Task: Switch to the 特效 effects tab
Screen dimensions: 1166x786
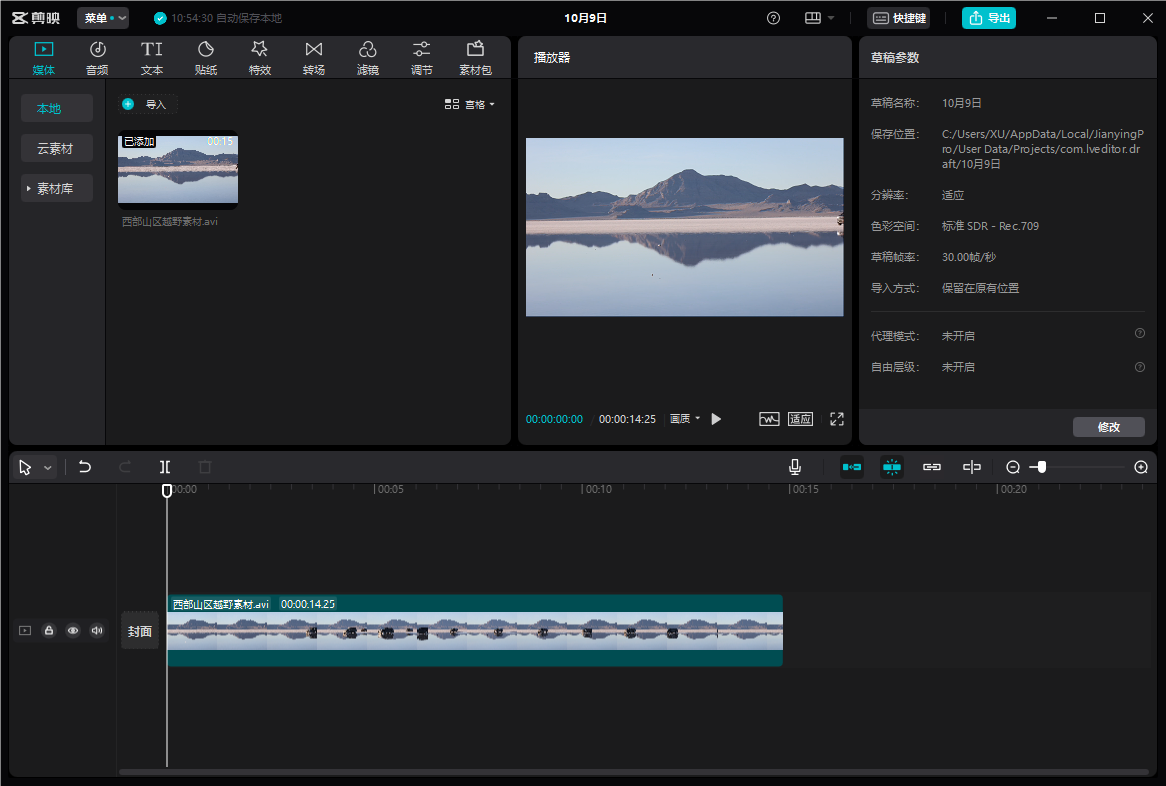Action: click(x=260, y=58)
